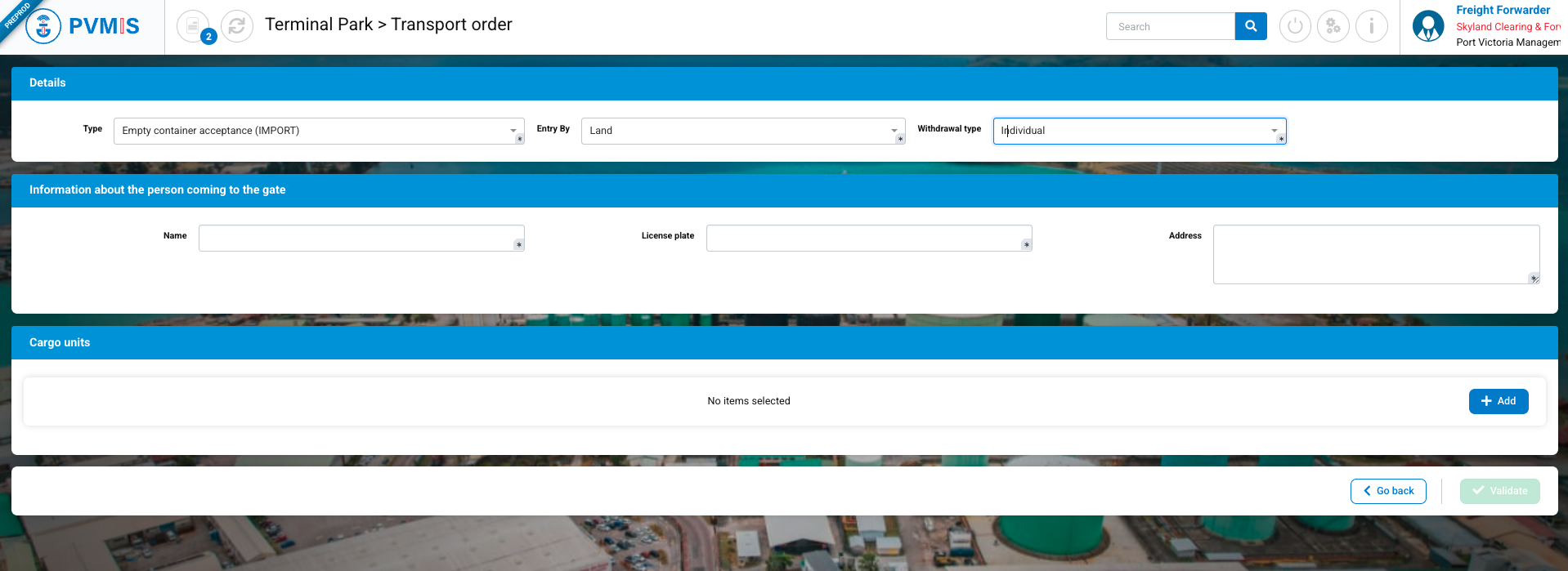Click the Go back button

[x=1388, y=491]
